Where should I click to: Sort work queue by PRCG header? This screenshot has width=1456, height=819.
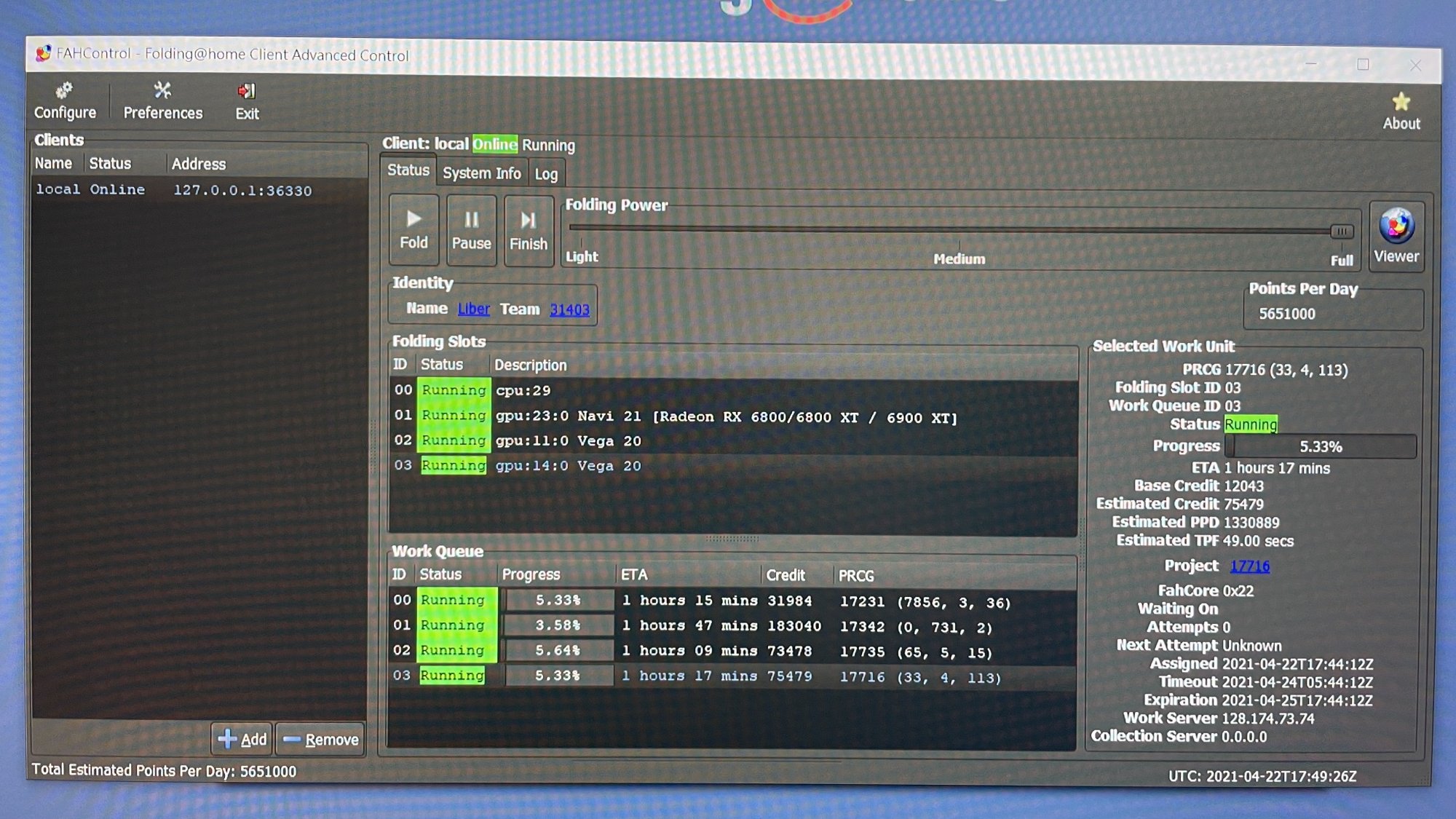pyautogui.click(x=954, y=577)
